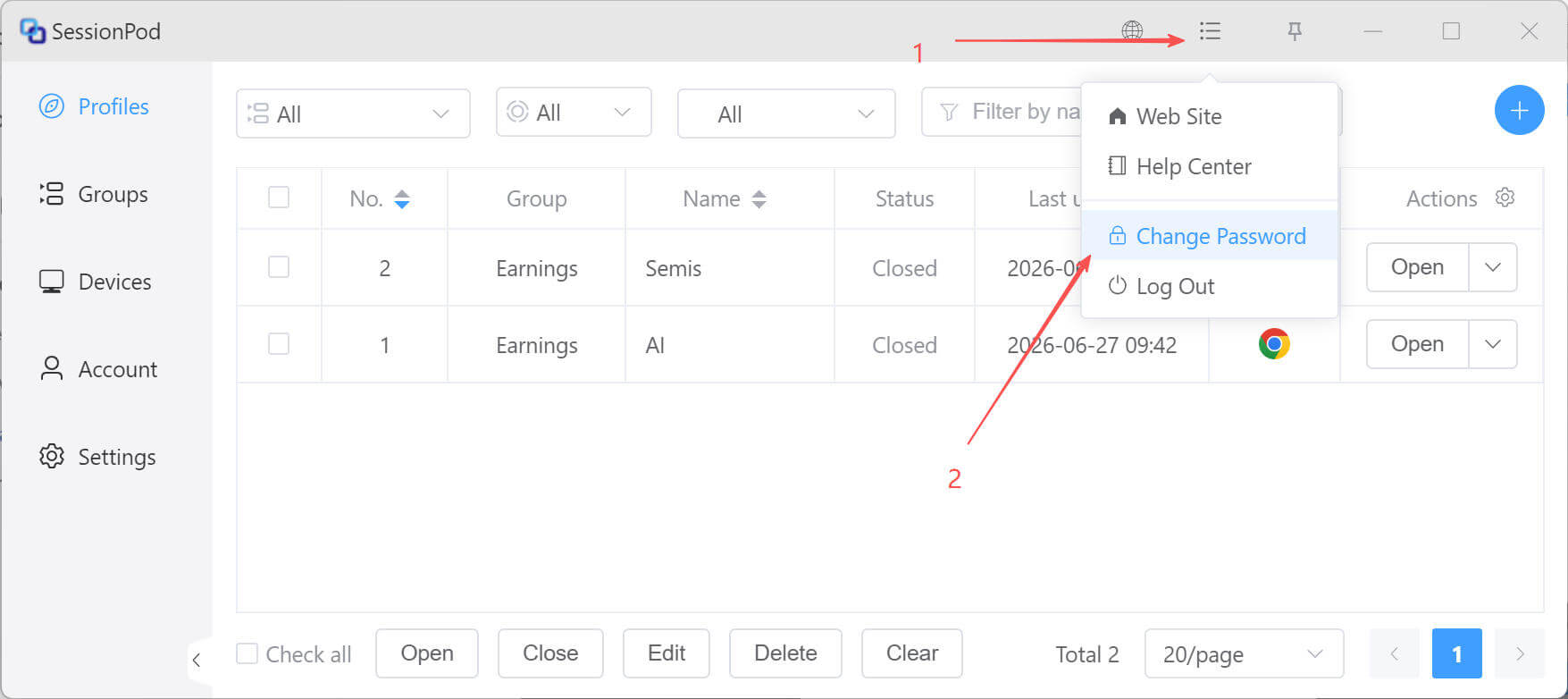
Task: Click the globe language icon in title bar
Action: pos(1132,31)
